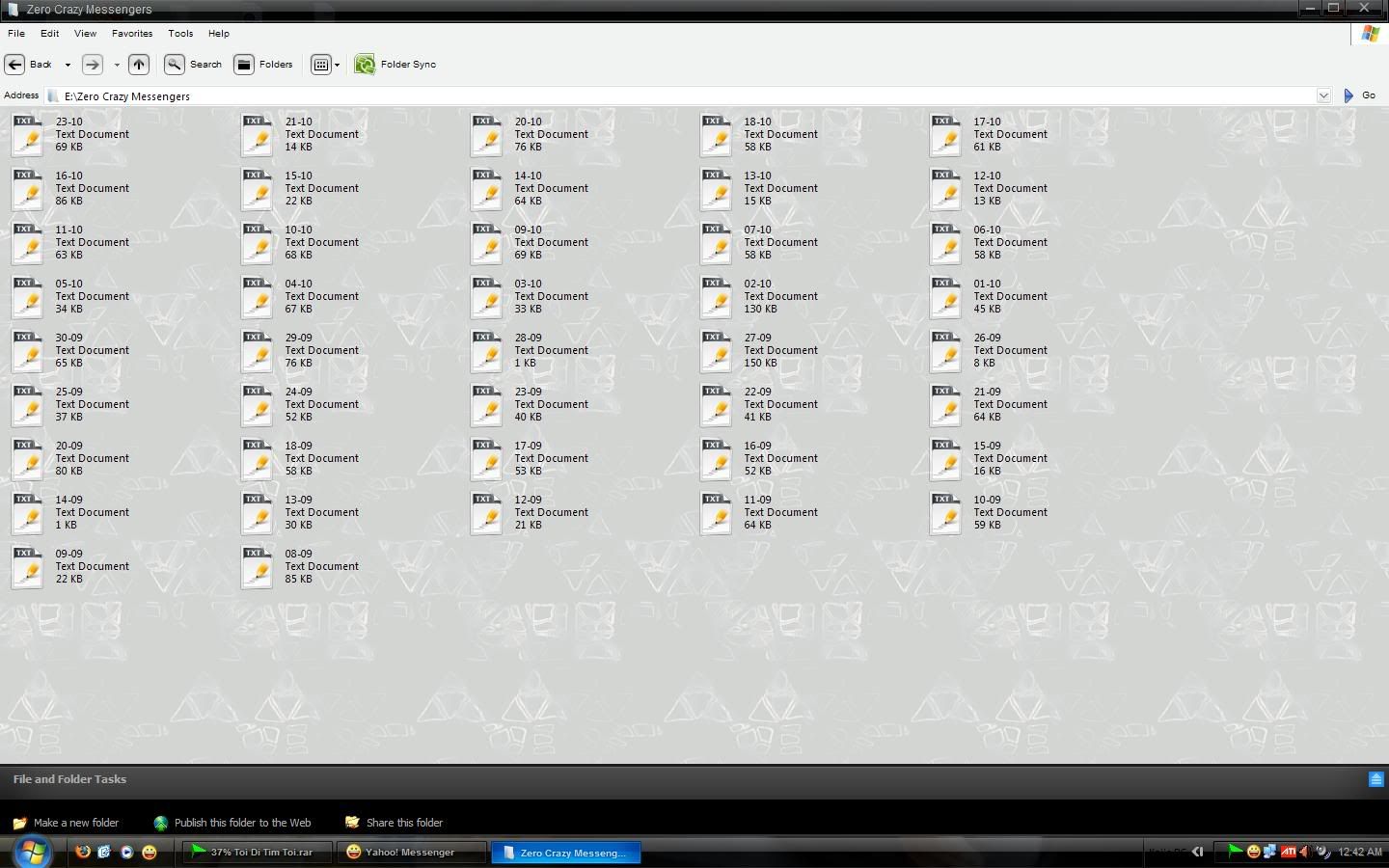Open the Back history dropdown arrow

(x=68, y=65)
